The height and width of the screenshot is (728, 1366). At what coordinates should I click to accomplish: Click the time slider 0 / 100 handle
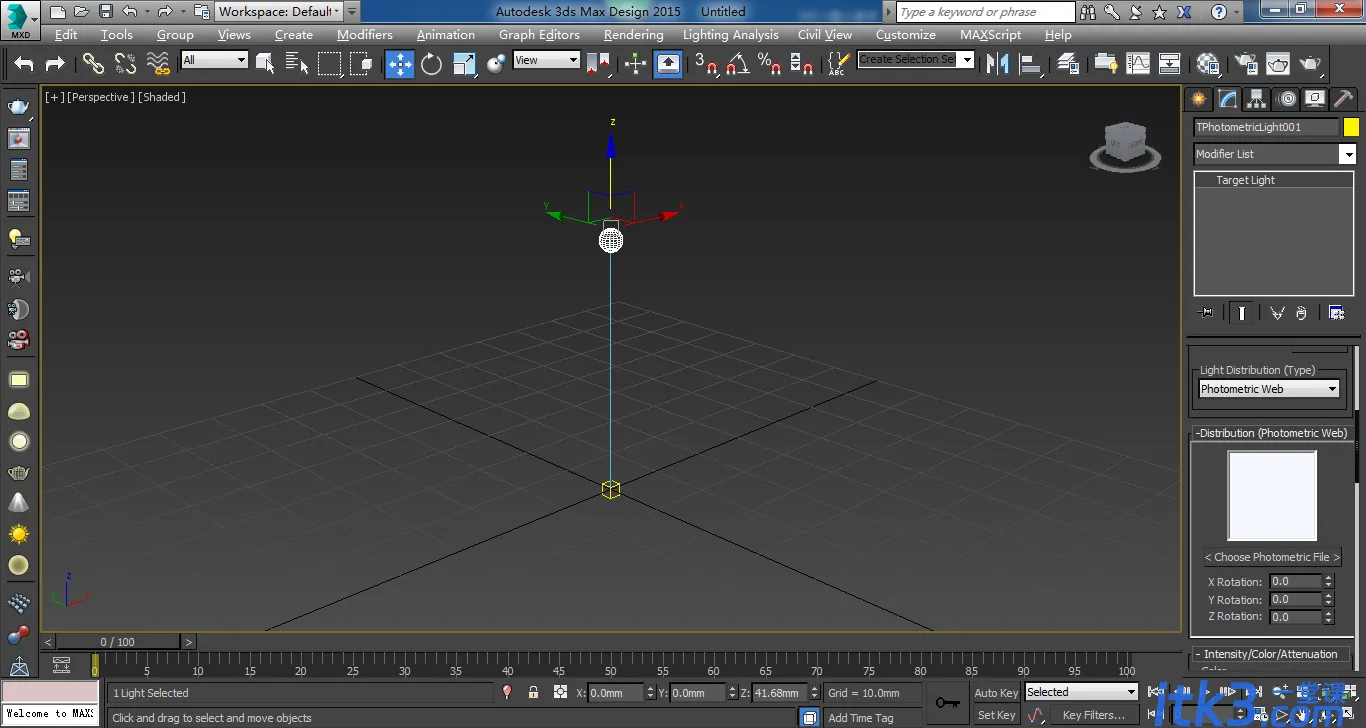[x=117, y=642]
